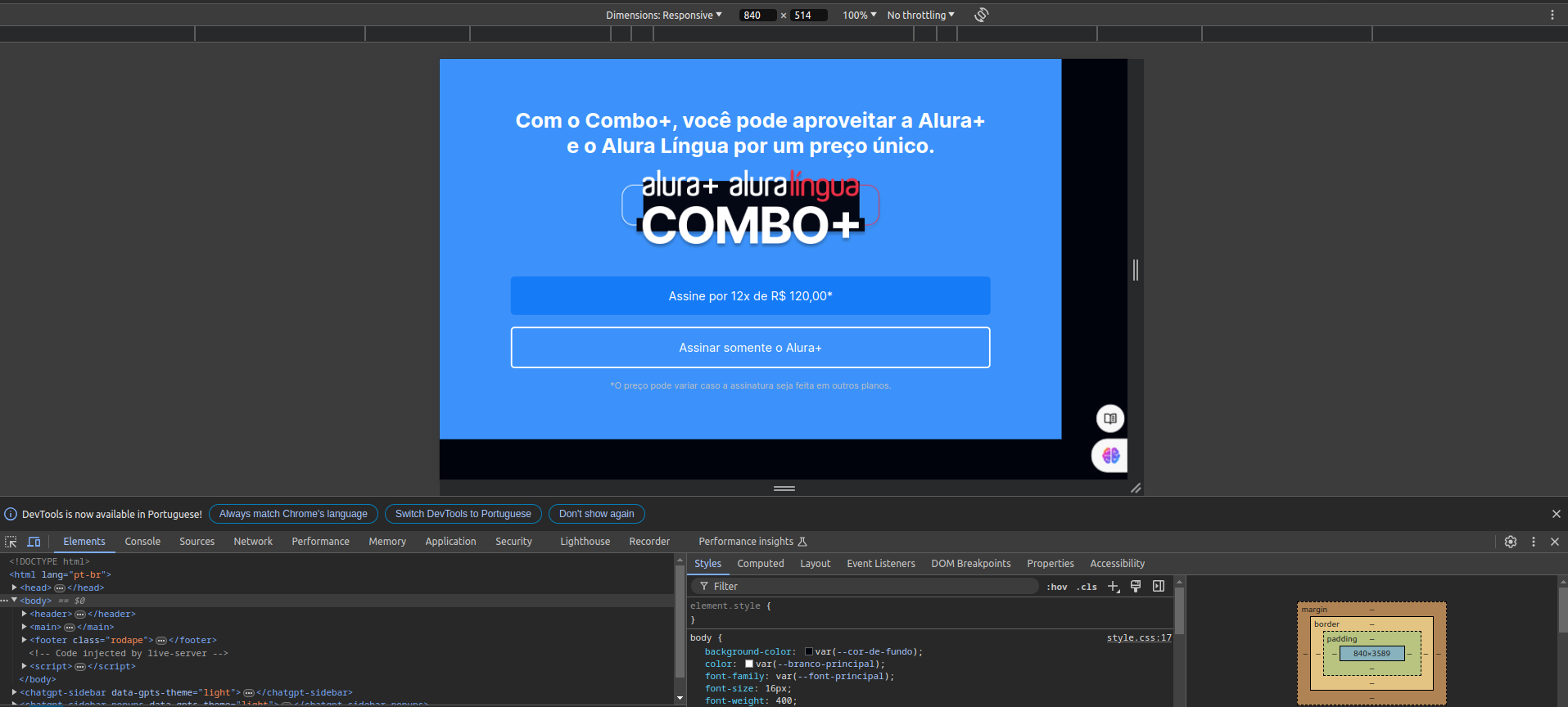Click the background-color swatch in body rule
The image size is (1568, 707).
809,652
